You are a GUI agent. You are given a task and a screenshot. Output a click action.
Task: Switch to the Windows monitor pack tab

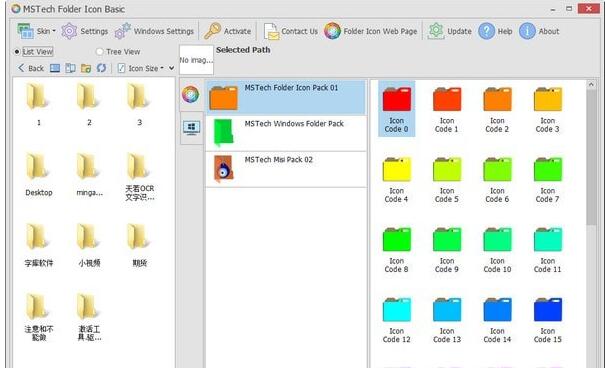pyautogui.click(x=191, y=128)
